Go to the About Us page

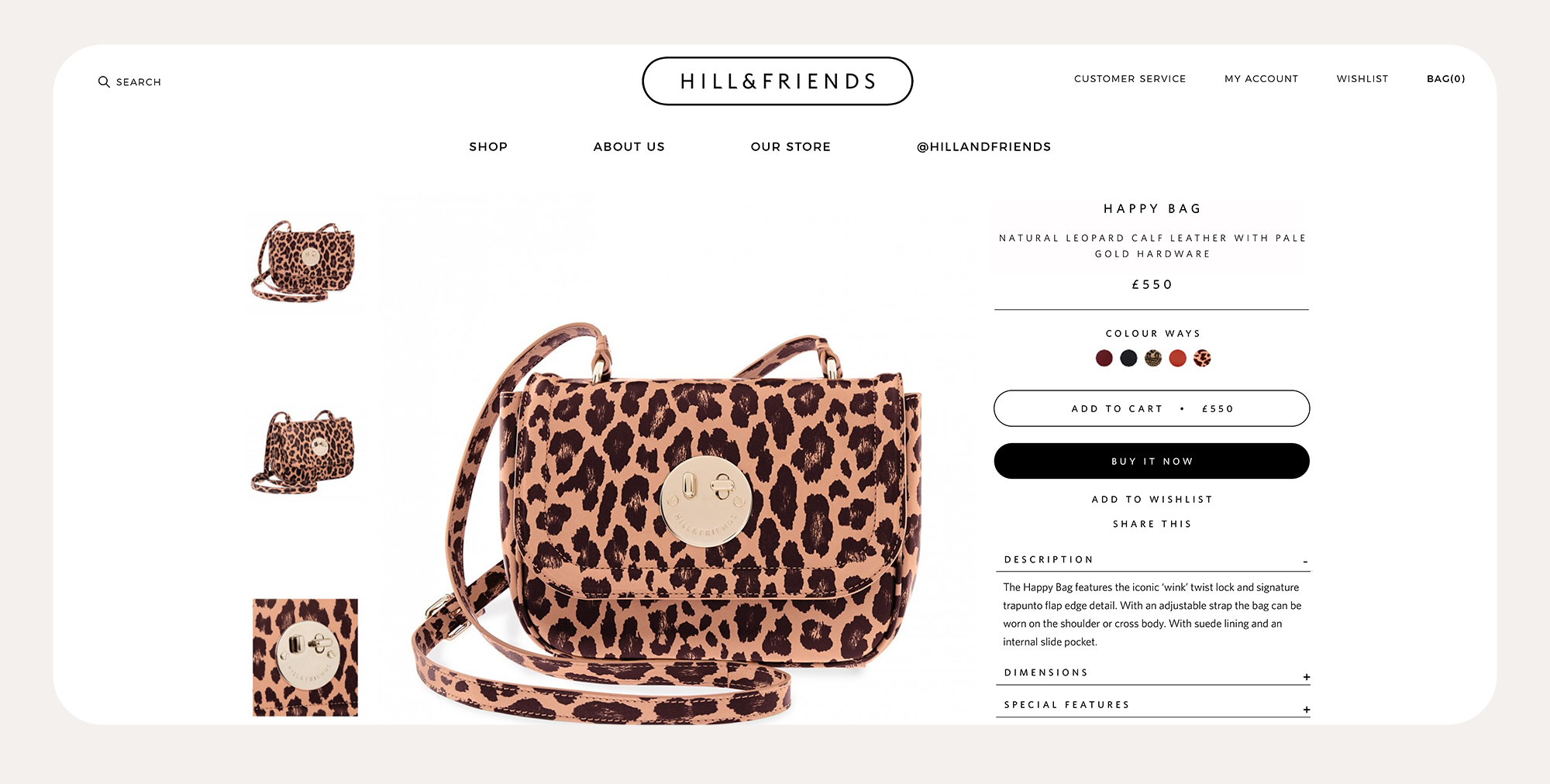tap(629, 146)
